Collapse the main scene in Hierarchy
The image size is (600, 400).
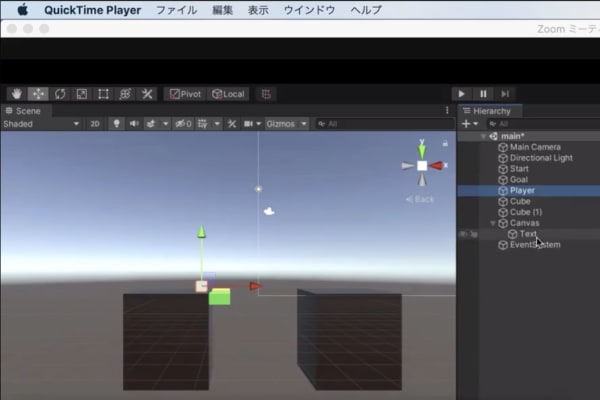(483, 136)
